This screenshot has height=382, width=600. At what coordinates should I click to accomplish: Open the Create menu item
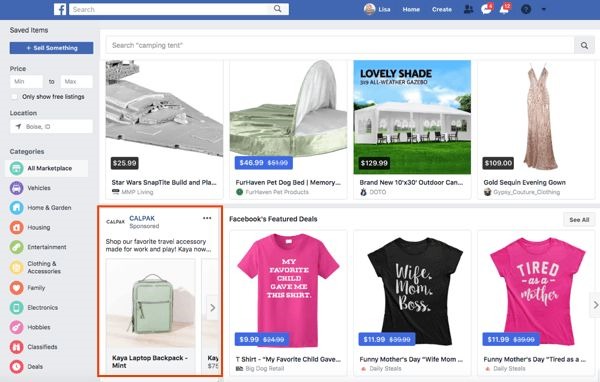[x=442, y=9]
